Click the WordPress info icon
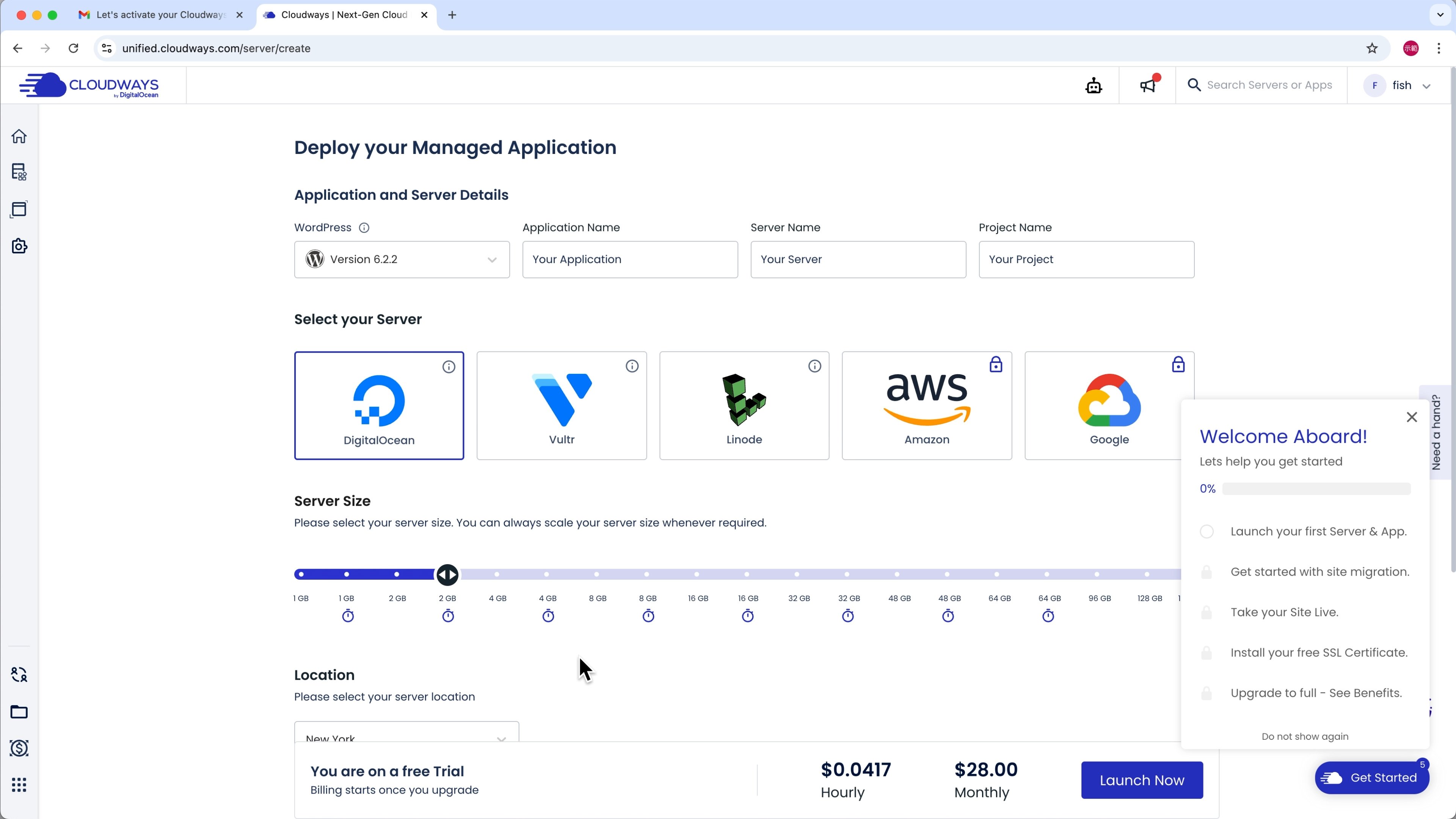Image resolution: width=1456 pixels, height=819 pixels. click(x=364, y=228)
